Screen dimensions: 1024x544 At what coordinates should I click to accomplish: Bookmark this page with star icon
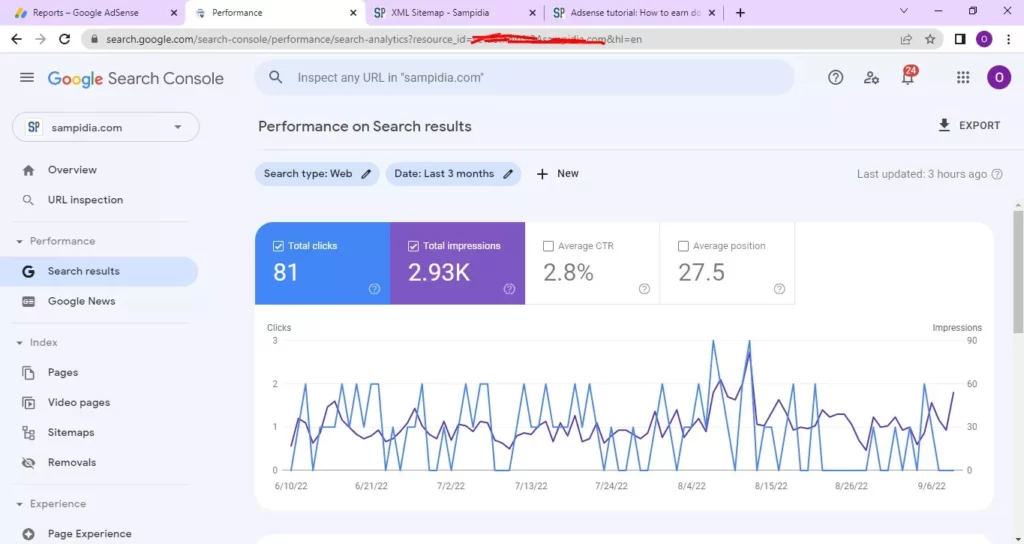pyautogui.click(x=930, y=39)
